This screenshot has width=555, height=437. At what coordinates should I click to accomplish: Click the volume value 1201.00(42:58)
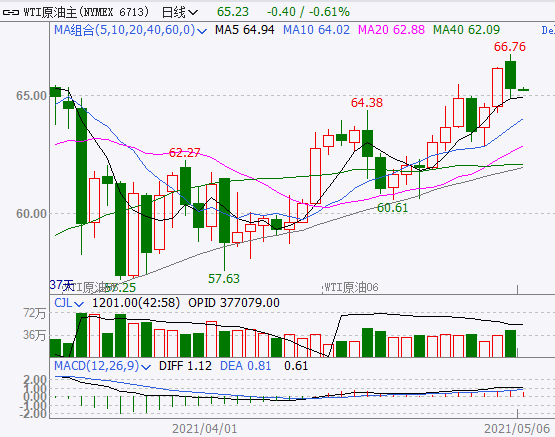tap(136, 303)
